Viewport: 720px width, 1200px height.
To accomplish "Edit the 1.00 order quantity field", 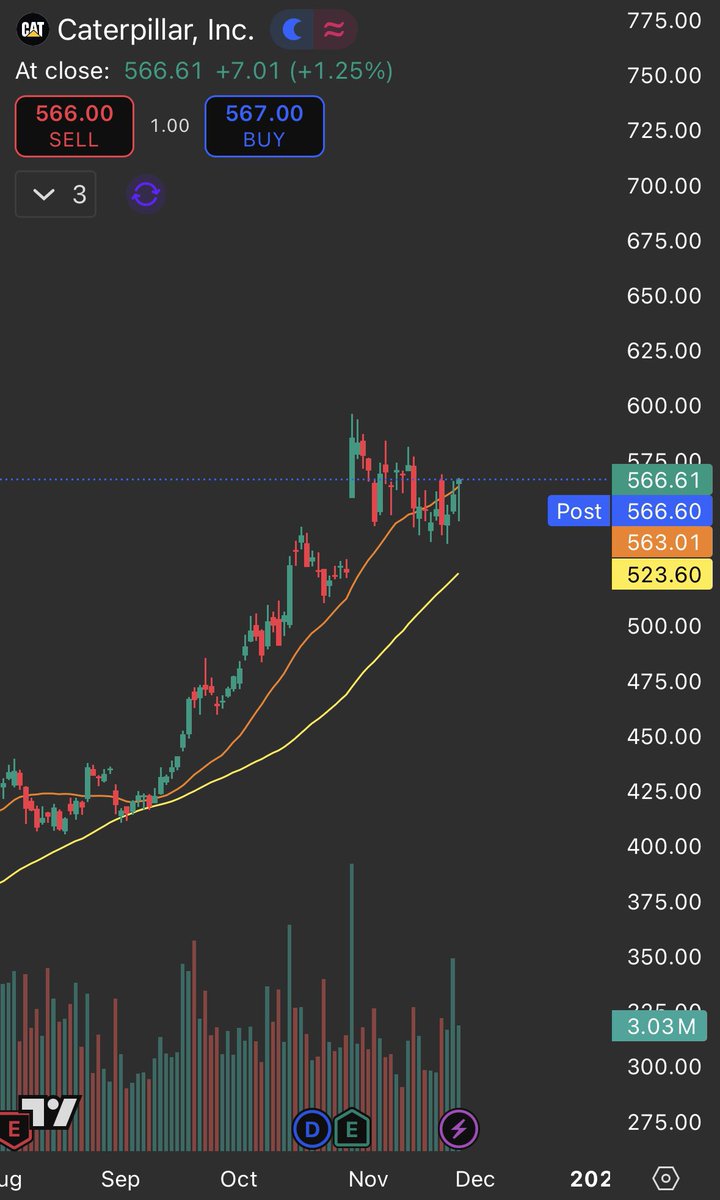I will [x=170, y=126].
